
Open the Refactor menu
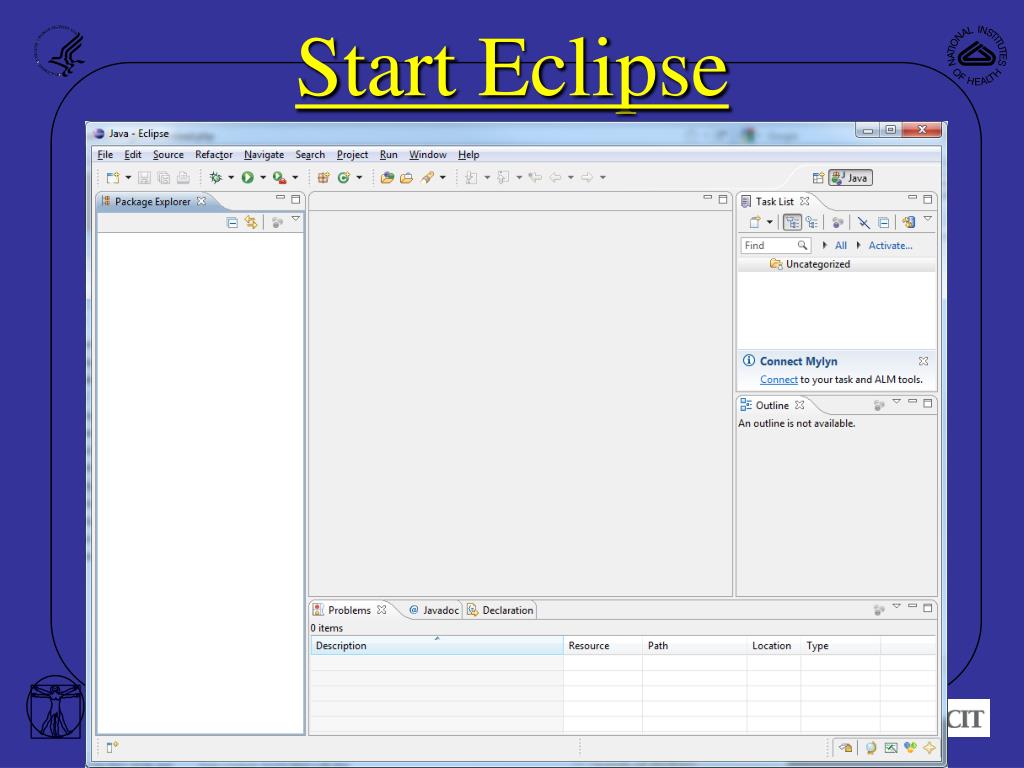(x=214, y=155)
